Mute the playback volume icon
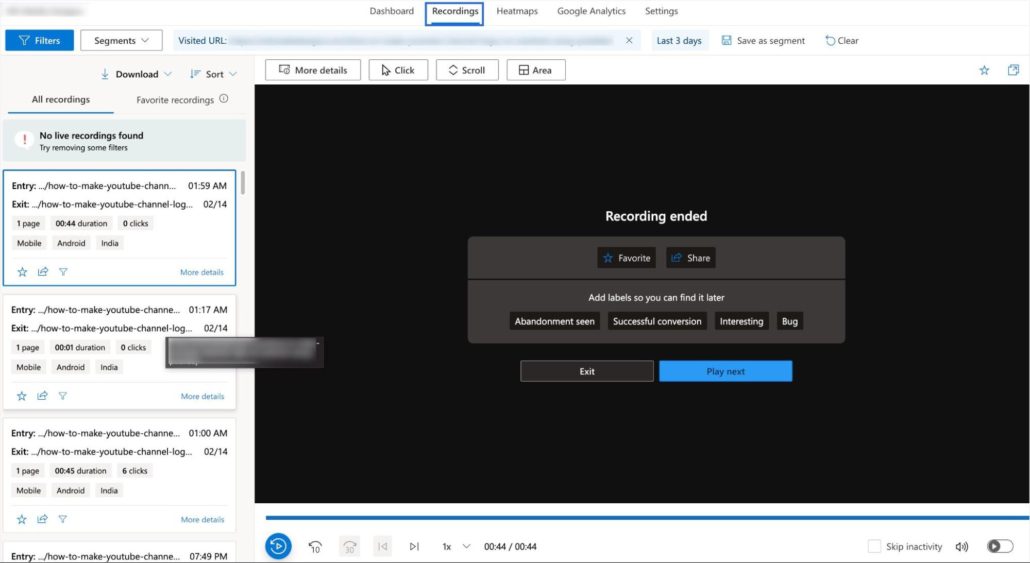Viewport: 1030px width, 563px height. 962,547
